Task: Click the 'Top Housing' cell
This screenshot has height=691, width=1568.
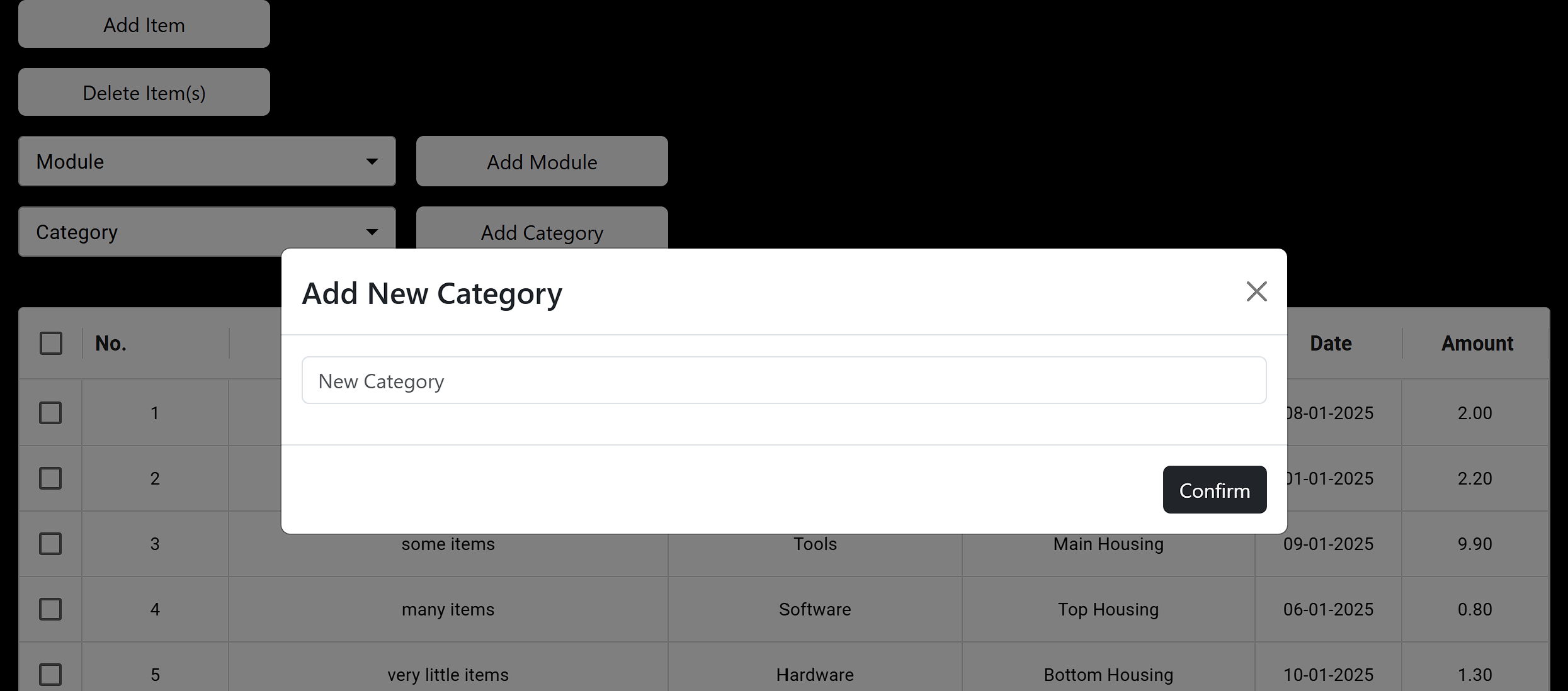Action: pyautogui.click(x=1108, y=609)
